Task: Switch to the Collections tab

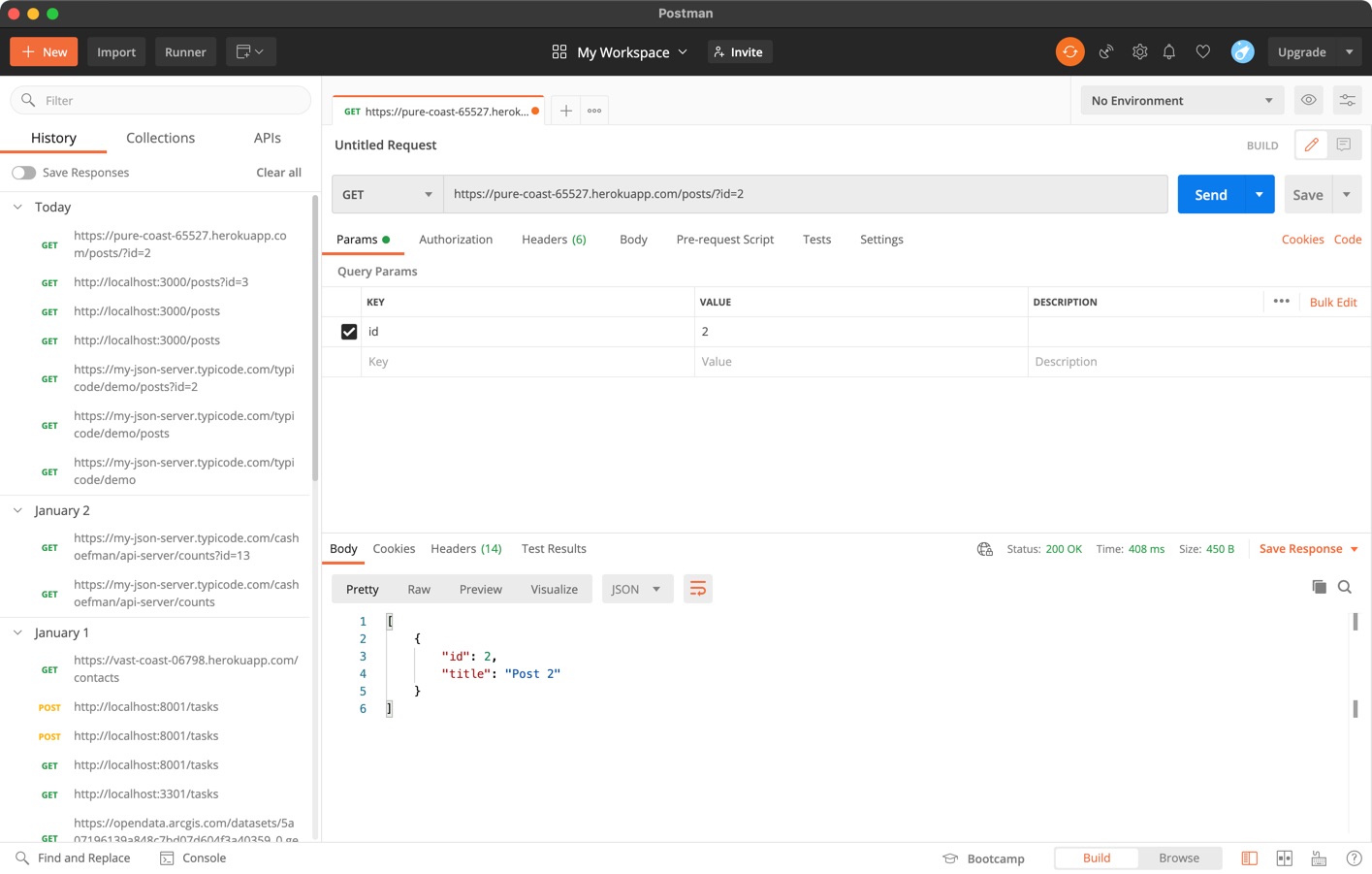Action: coord(160,138)
